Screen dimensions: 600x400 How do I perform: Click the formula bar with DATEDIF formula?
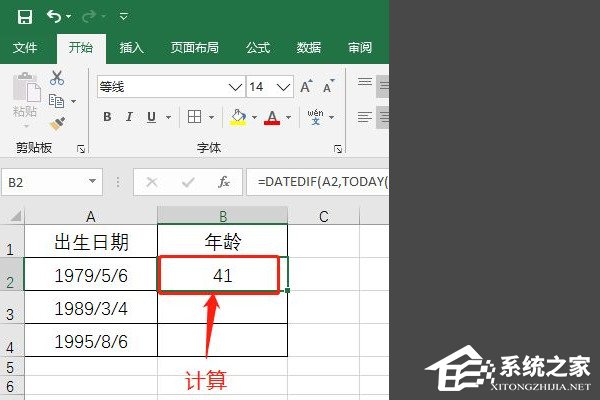pyautogui.click(x=318, y=182)
